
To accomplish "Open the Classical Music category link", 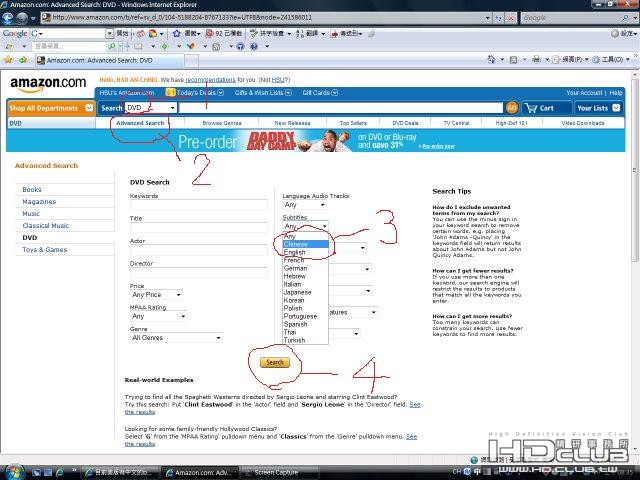I will coord(45,226).
